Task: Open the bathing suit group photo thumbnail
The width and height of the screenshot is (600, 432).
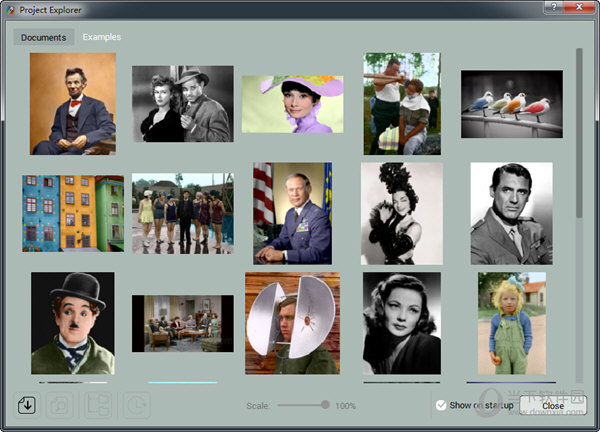Action: [183, 214]
